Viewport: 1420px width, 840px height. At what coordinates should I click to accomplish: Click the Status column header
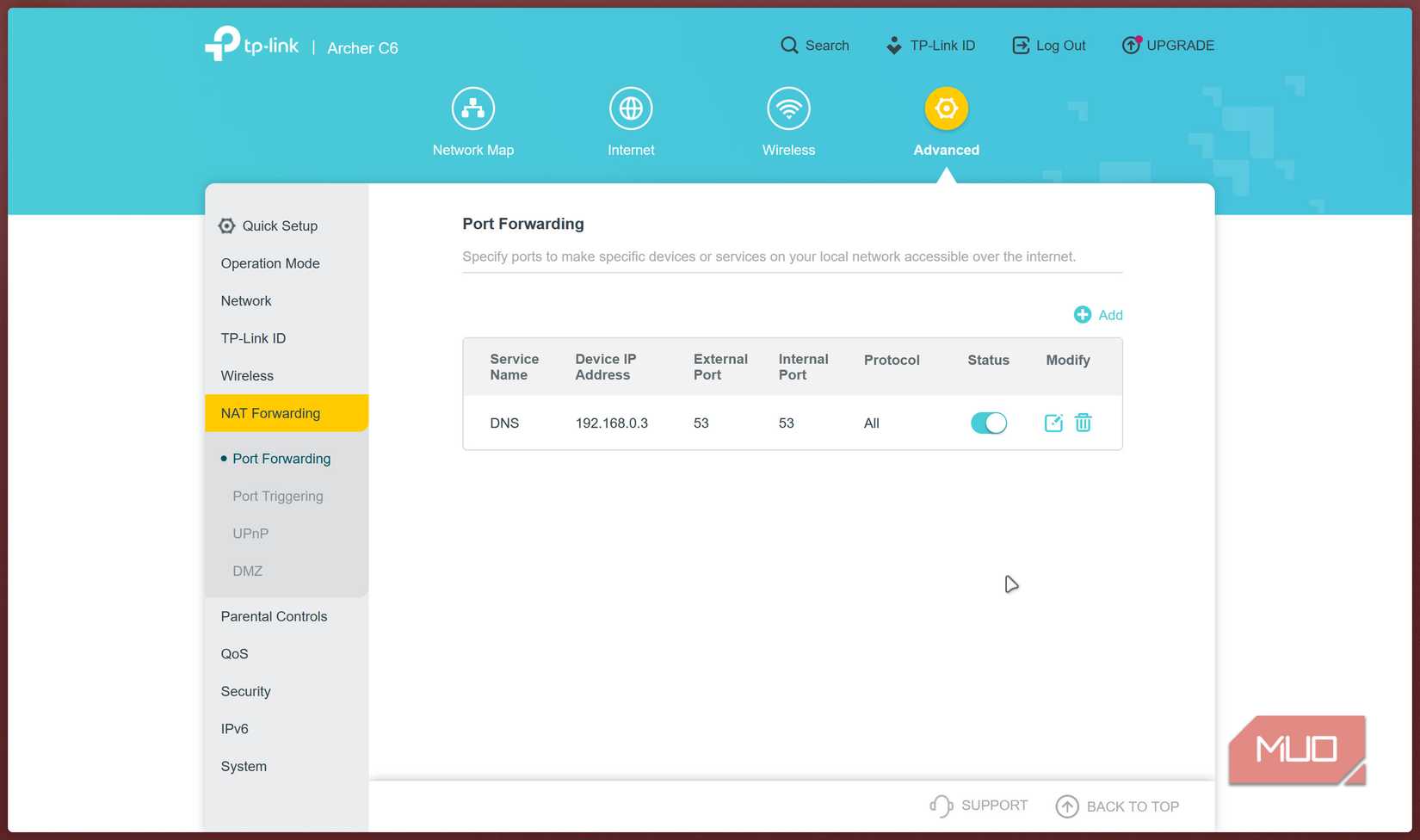coord(988,360)
